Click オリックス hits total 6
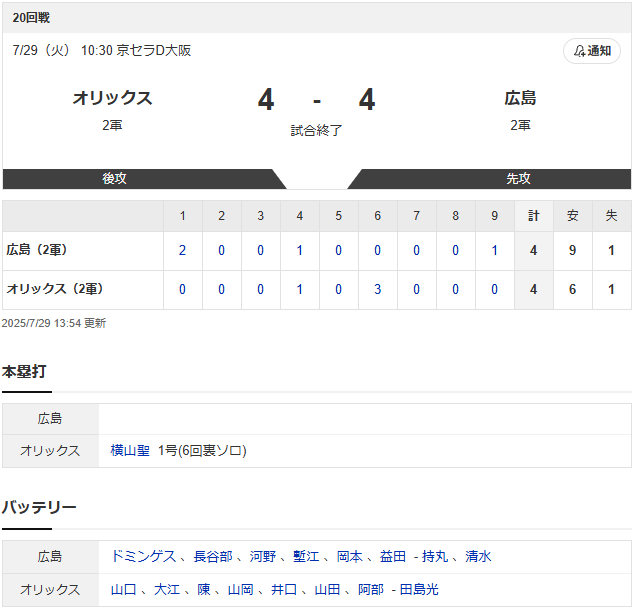Viewport: 633px width, 608px height. coord(572,289)
